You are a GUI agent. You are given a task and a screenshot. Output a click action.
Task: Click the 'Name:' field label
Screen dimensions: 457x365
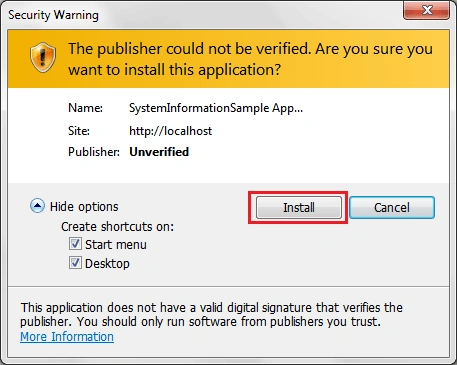pyautogui.click(x=85, y=108)
